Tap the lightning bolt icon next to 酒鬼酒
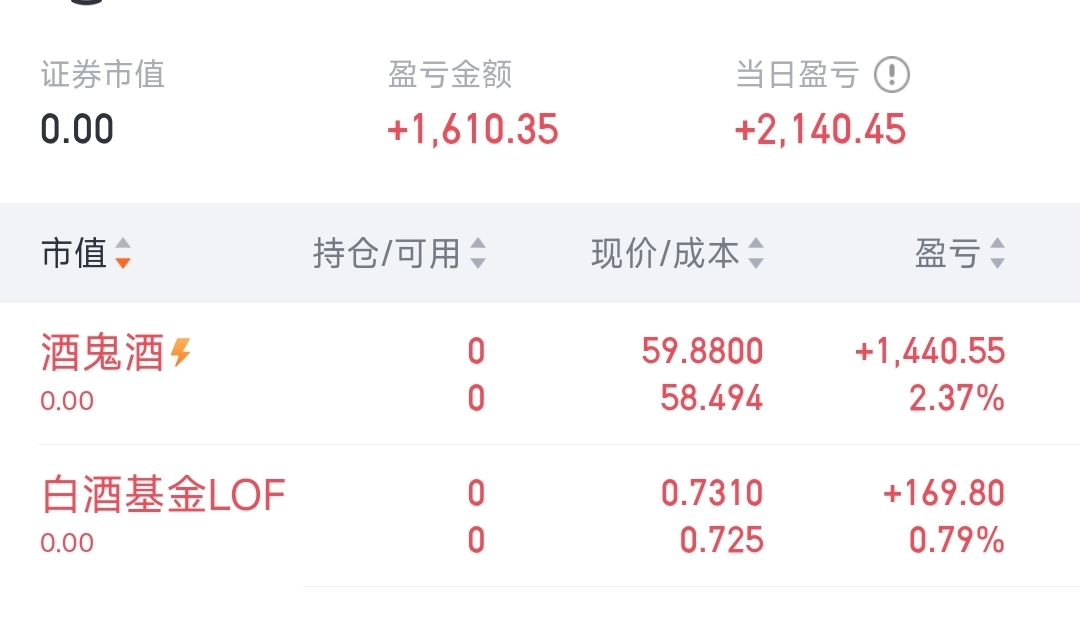 pos(181,352)
